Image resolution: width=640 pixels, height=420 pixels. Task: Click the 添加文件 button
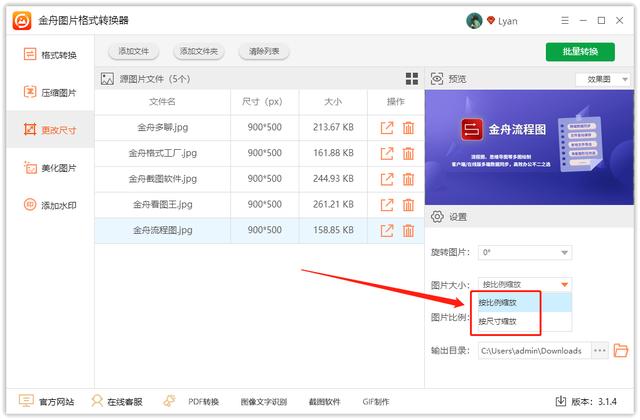pyautogui.click(x=133, y=51)
